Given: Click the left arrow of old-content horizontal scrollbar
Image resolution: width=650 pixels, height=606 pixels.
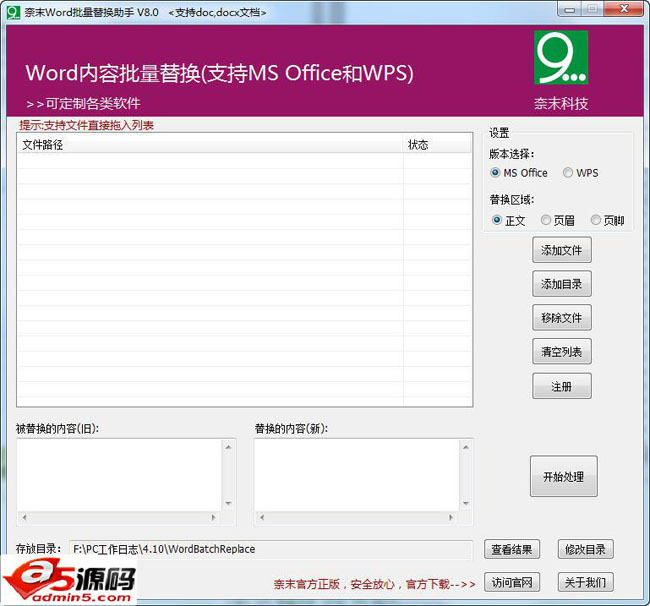Looking at the screenshot, I should [x=24, y=517].
